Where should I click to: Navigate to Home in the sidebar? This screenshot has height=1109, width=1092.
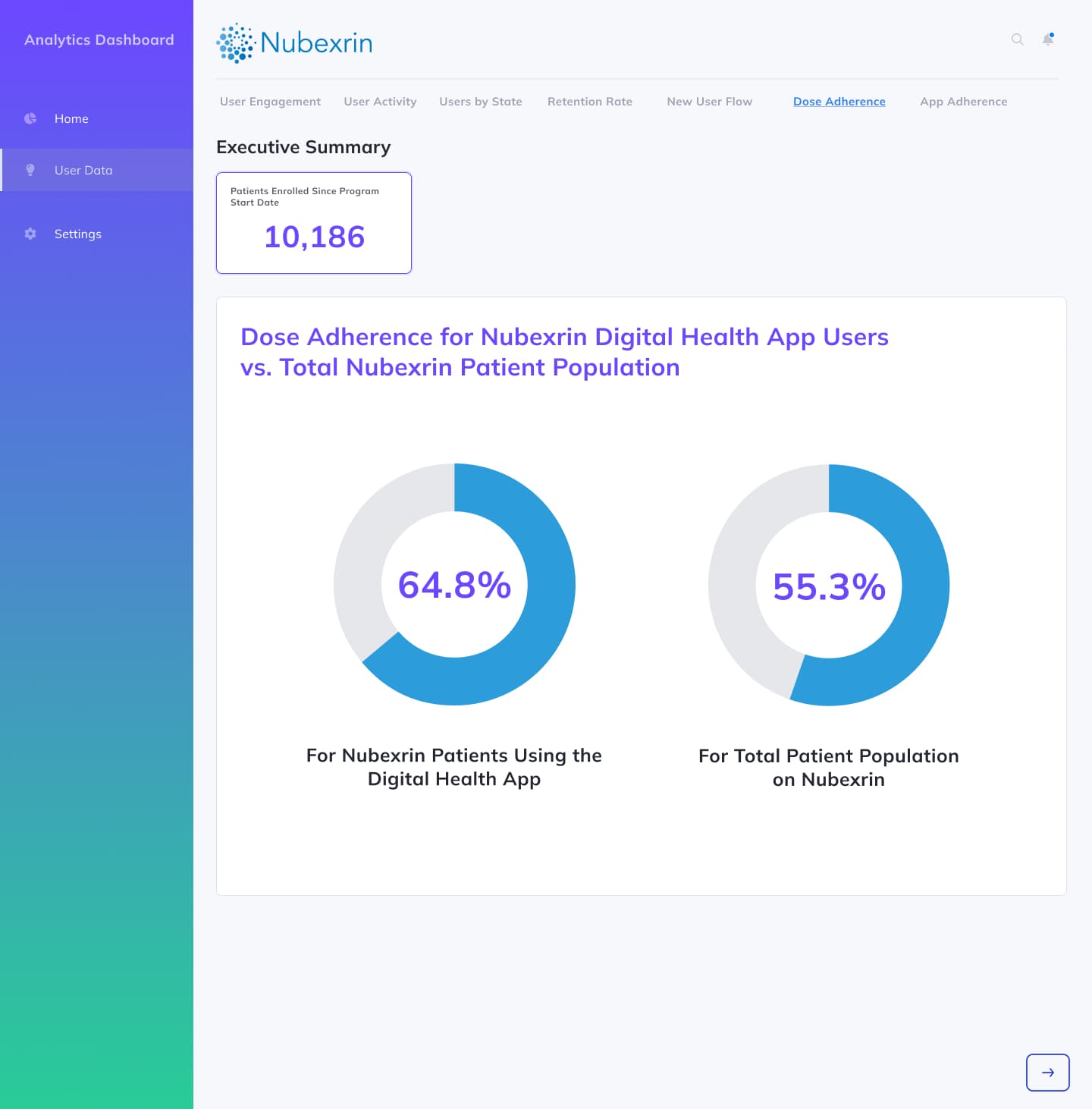coord(71,118)
